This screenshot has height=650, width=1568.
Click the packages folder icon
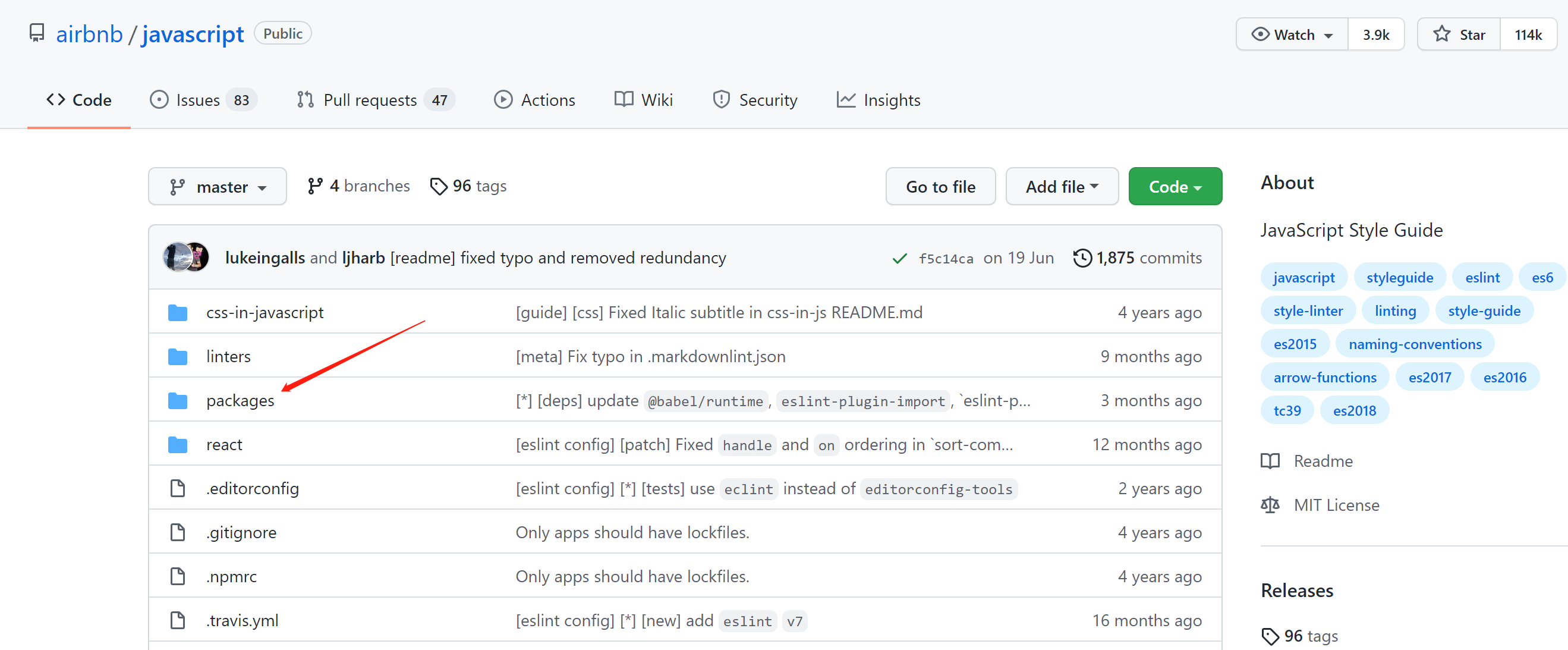tap(177, 400)
